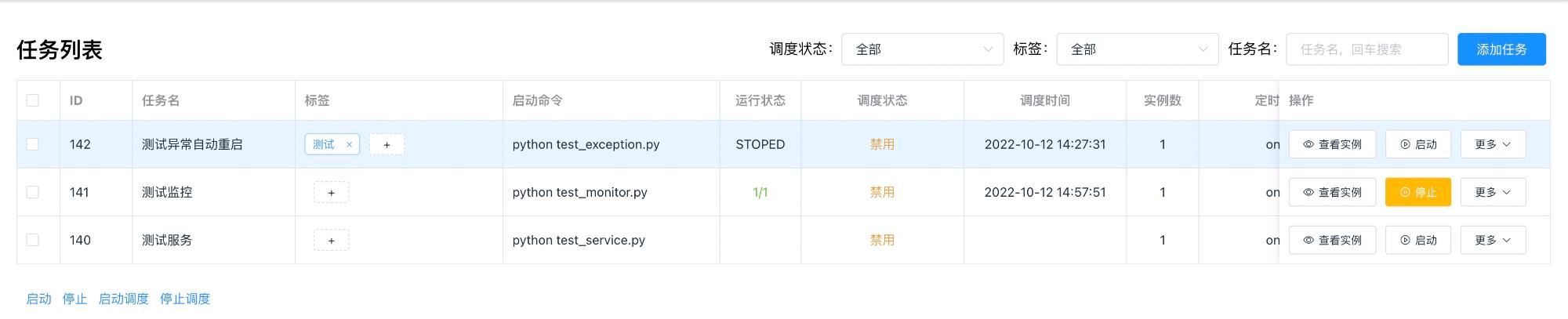Viewport: 1568px width, 319px height.
Task: Tick the select-all checkbox in table header
Action: click(x=32, y=100)
